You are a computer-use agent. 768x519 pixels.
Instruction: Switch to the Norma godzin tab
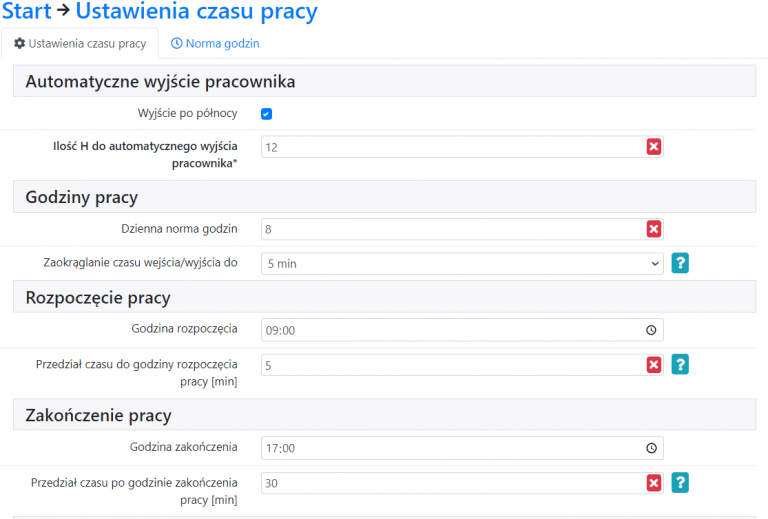coord(215,44)
